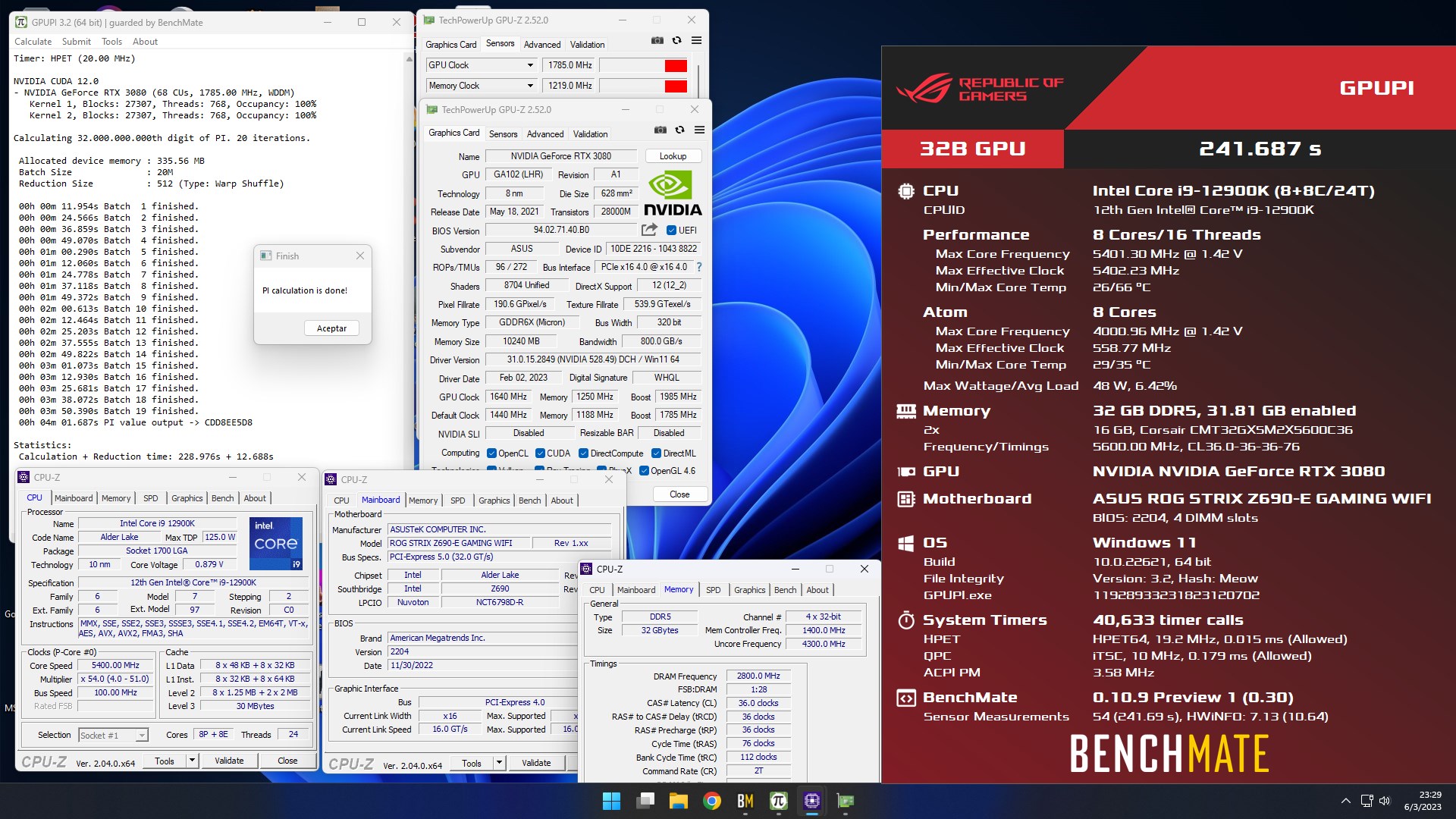This screenshot has height=819, width=1456.
Task: Open Calculate menu in GPUPI
Action: 33,42
